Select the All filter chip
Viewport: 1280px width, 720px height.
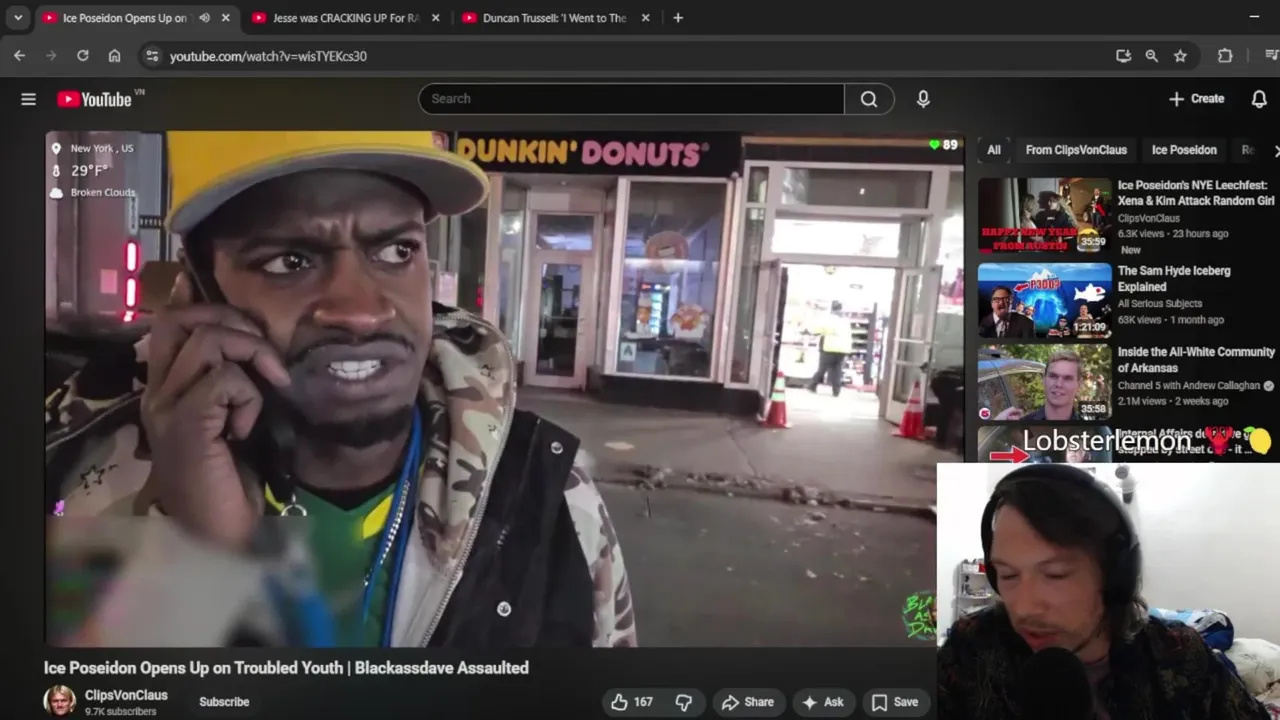[994, 150]
